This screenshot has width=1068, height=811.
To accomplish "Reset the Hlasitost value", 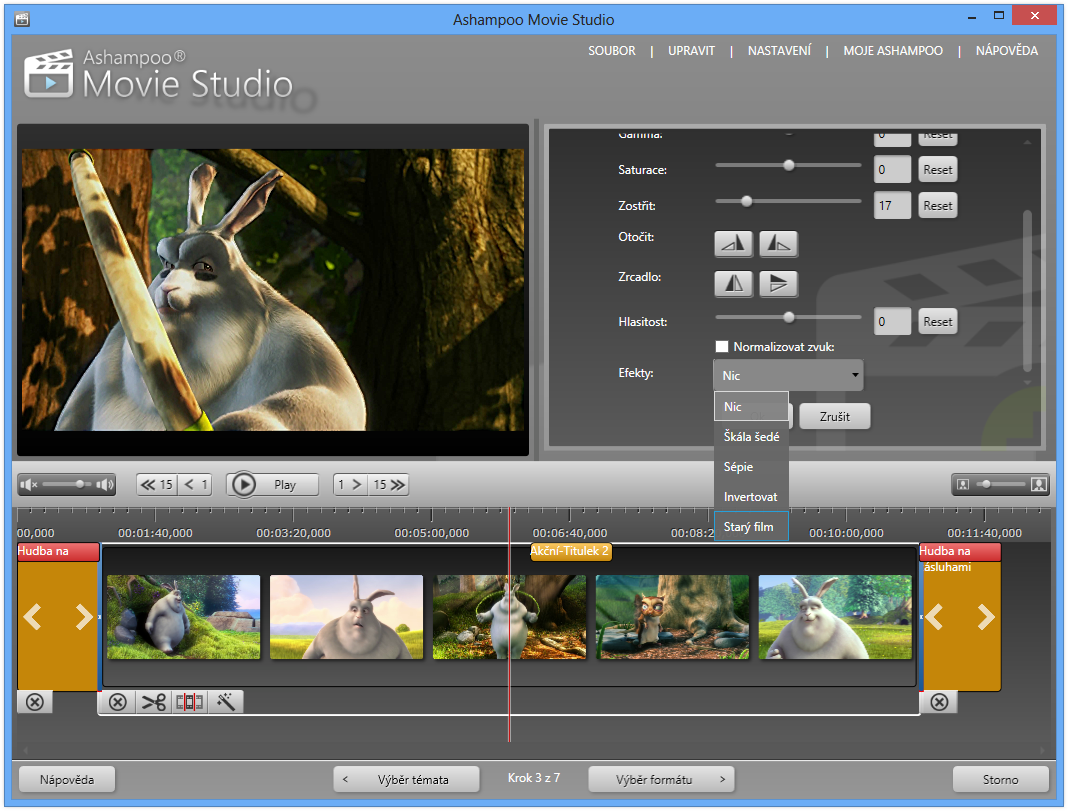I will (x=938, y=321).
